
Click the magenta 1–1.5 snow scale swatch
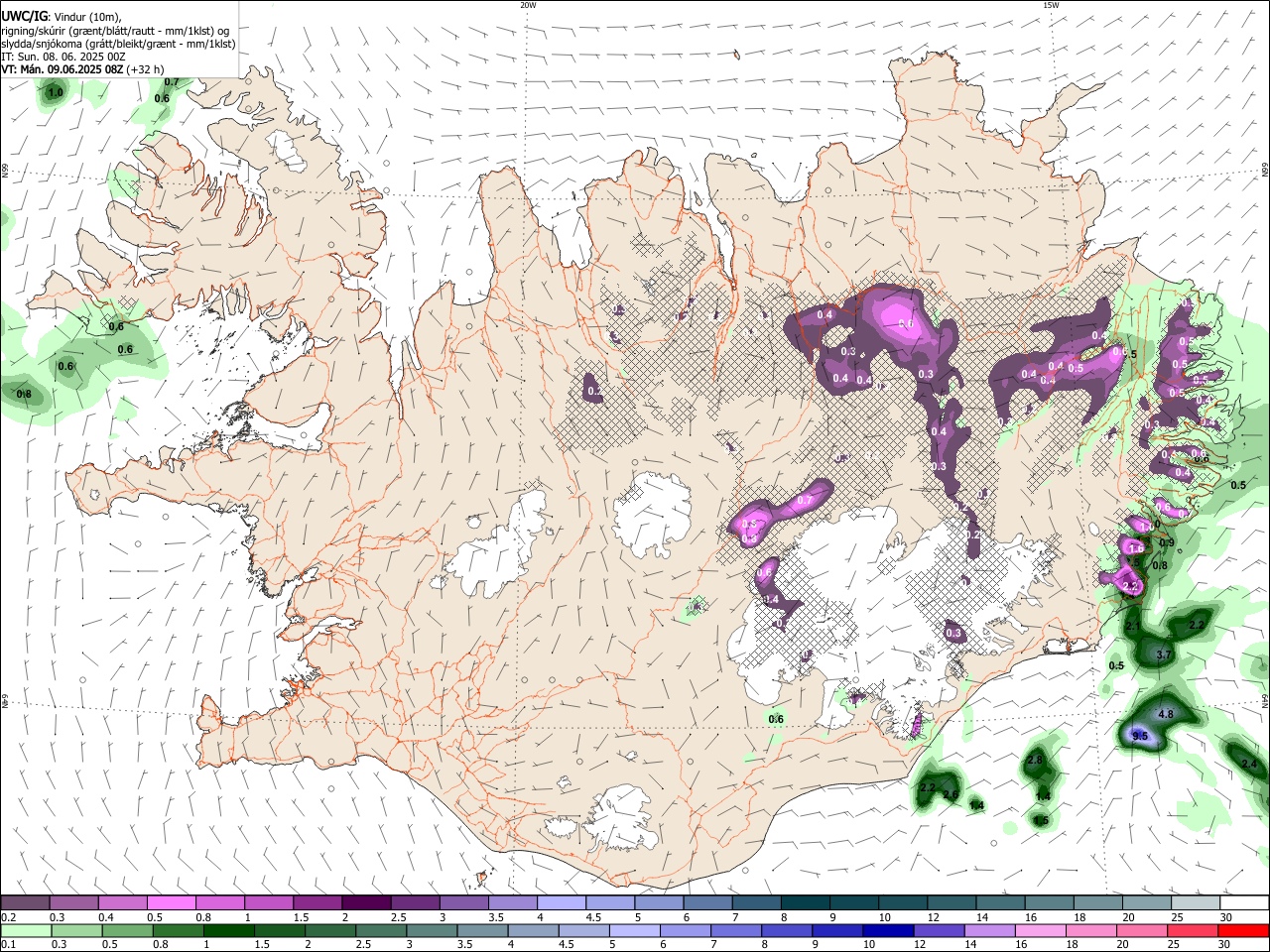(x=269, y=903)
